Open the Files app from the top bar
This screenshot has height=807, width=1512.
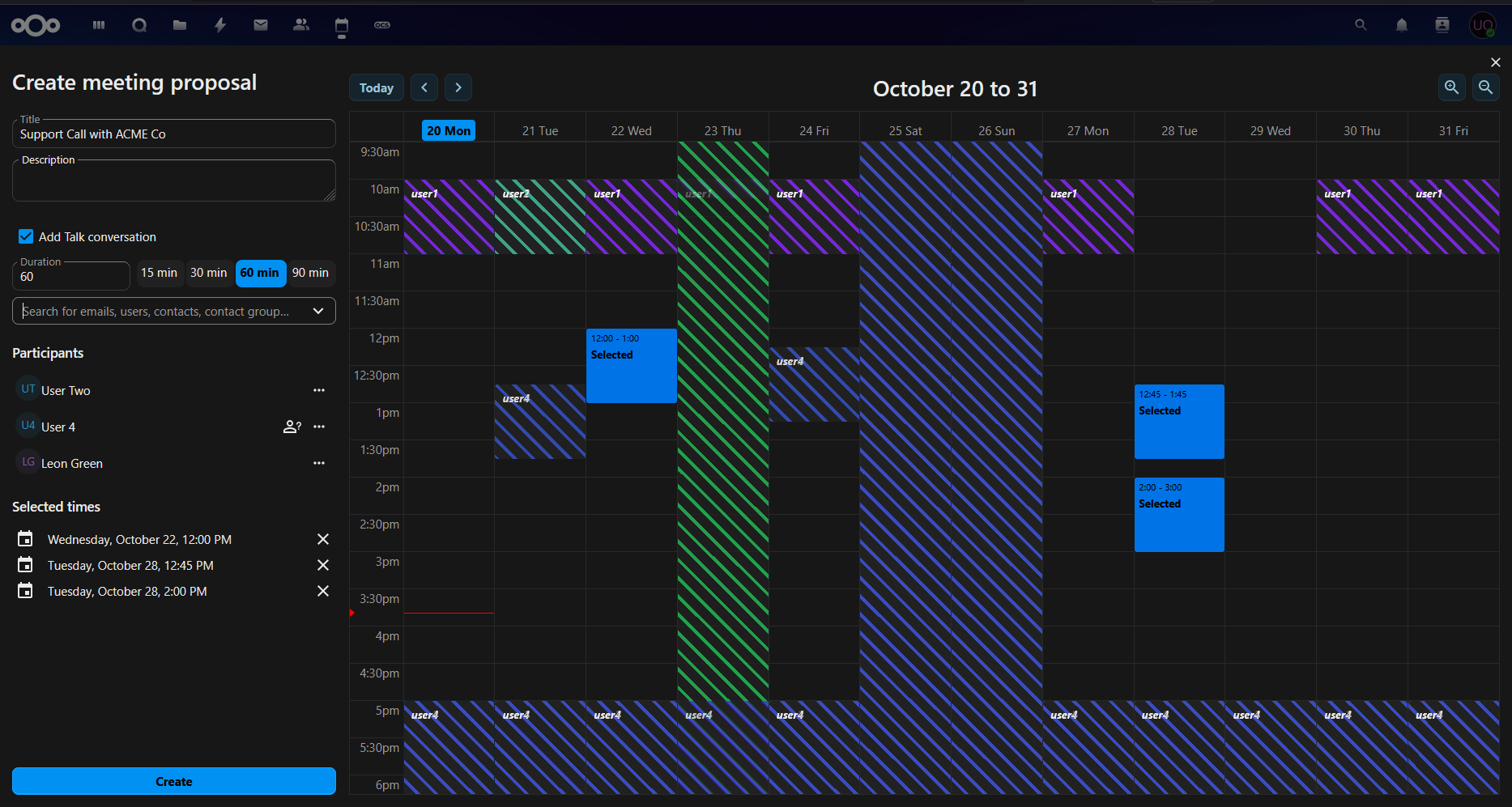coord(179,24)
